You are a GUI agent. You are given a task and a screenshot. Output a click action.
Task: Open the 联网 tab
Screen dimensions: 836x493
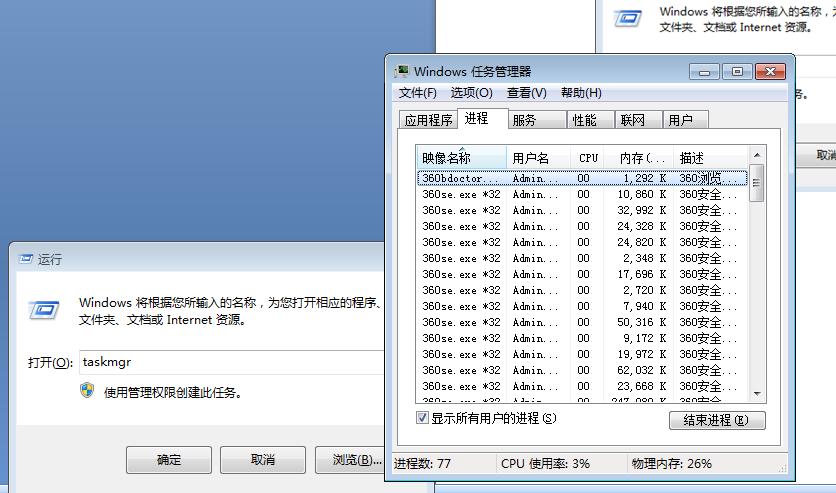(639, 120)
